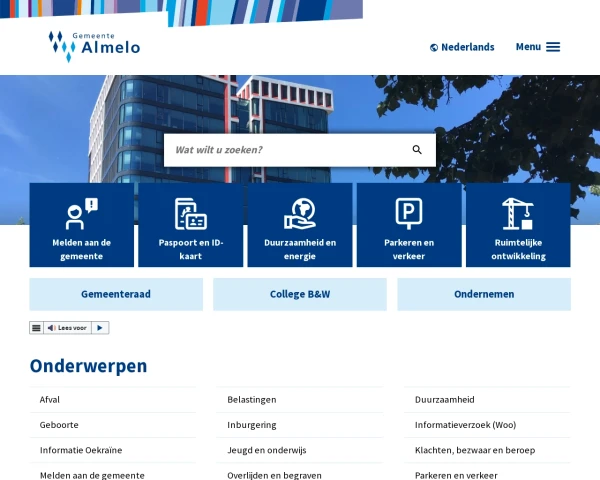Viewport: 600px width, 480px height.
Task: Open the language selector Nederlands
Action: 462,47
